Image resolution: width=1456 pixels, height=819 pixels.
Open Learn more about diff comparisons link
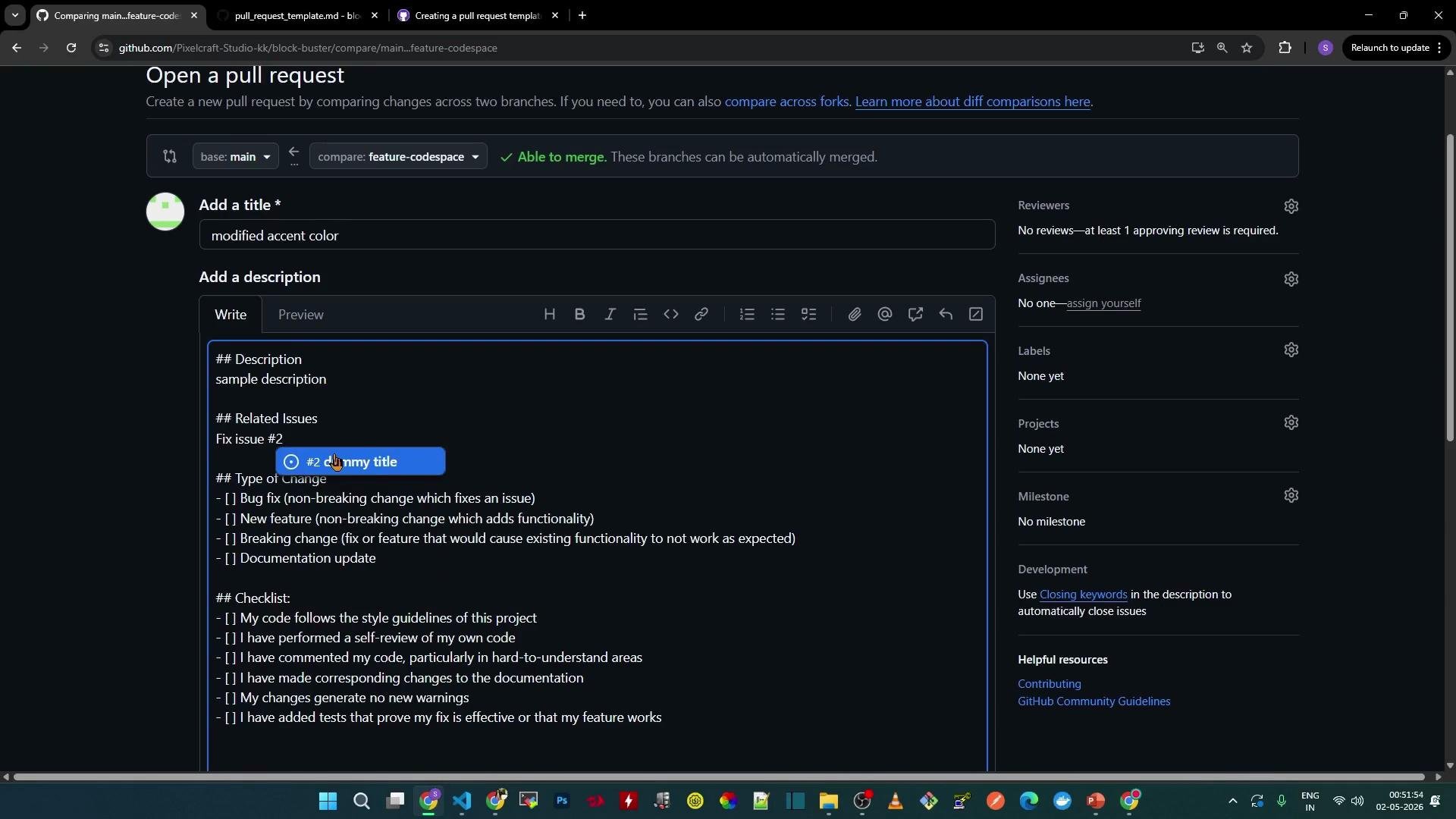[972, 102]
